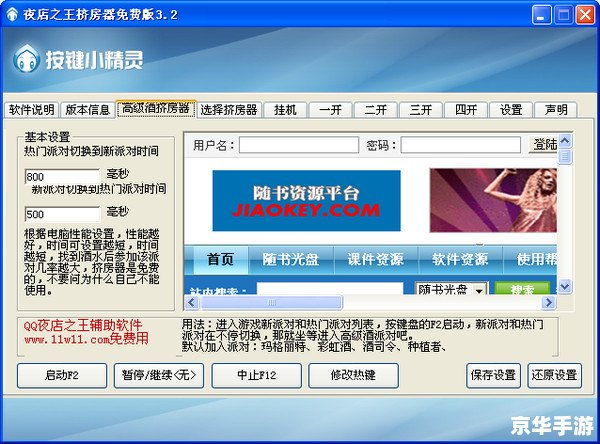The image size is (600, 444).
Task: Open the 课件资源 navigation item
Action: pyautogui.click(x=375, y=260)
